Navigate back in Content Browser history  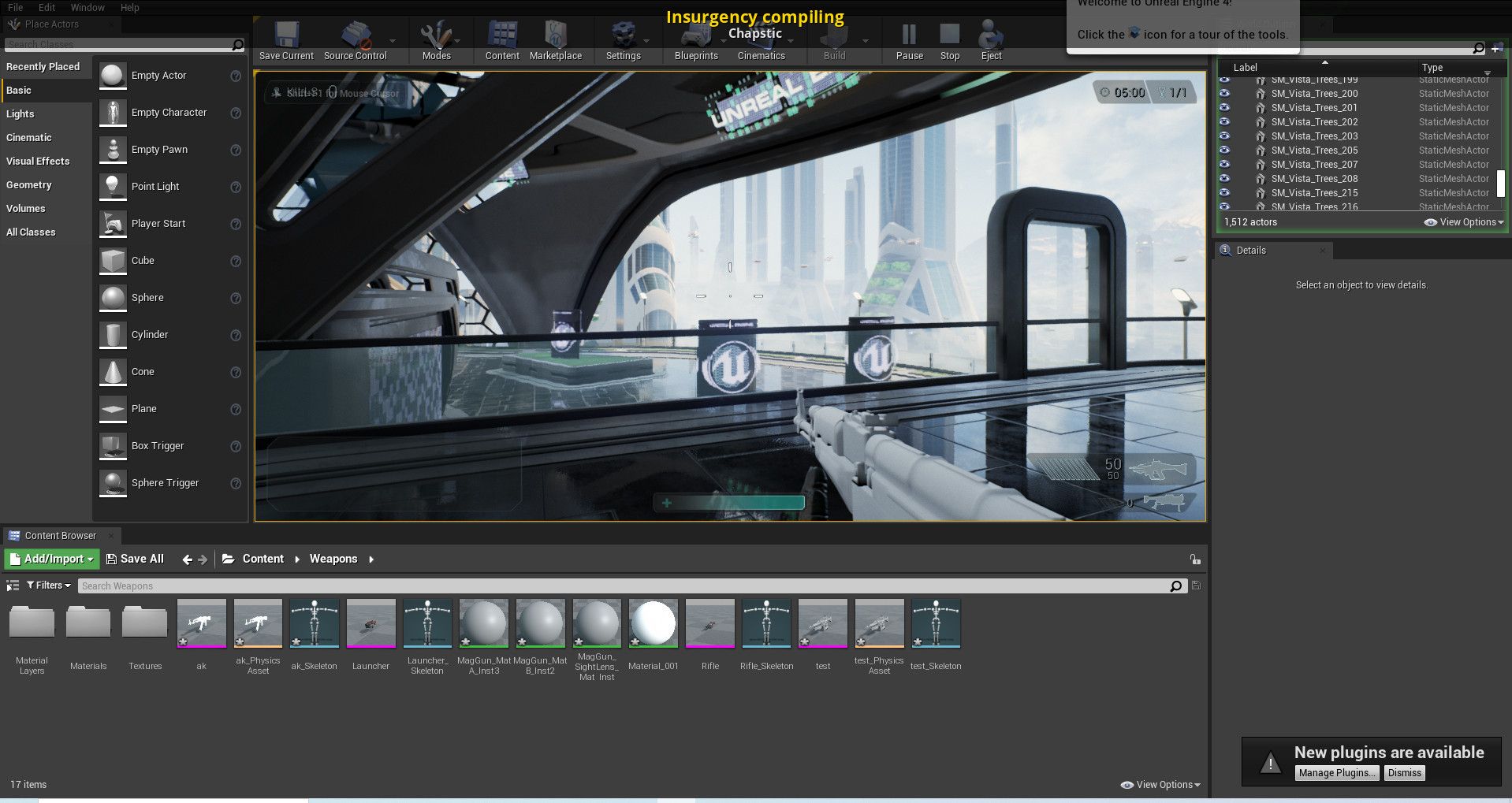tap(187, 559)
